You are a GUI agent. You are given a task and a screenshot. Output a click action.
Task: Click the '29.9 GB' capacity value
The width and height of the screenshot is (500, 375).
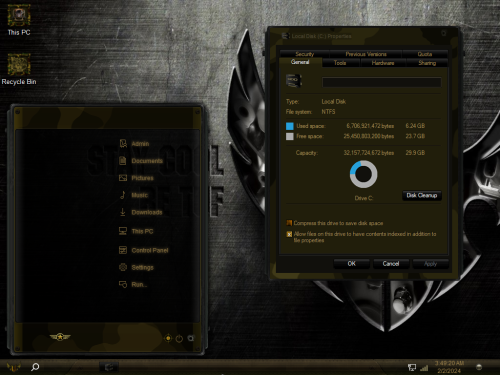[415, 153]
